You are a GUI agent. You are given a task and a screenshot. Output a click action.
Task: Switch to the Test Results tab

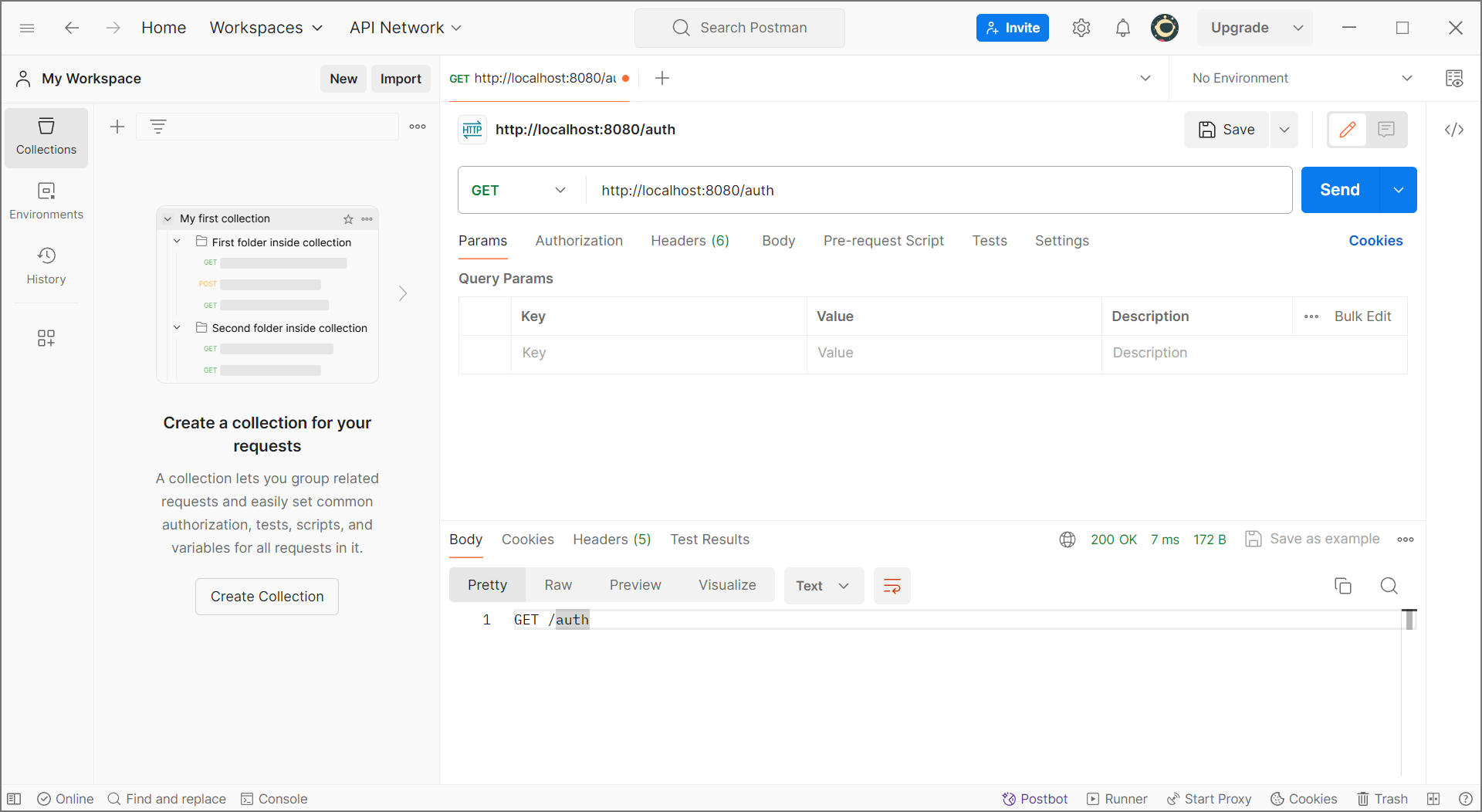[x=709, y=540]
